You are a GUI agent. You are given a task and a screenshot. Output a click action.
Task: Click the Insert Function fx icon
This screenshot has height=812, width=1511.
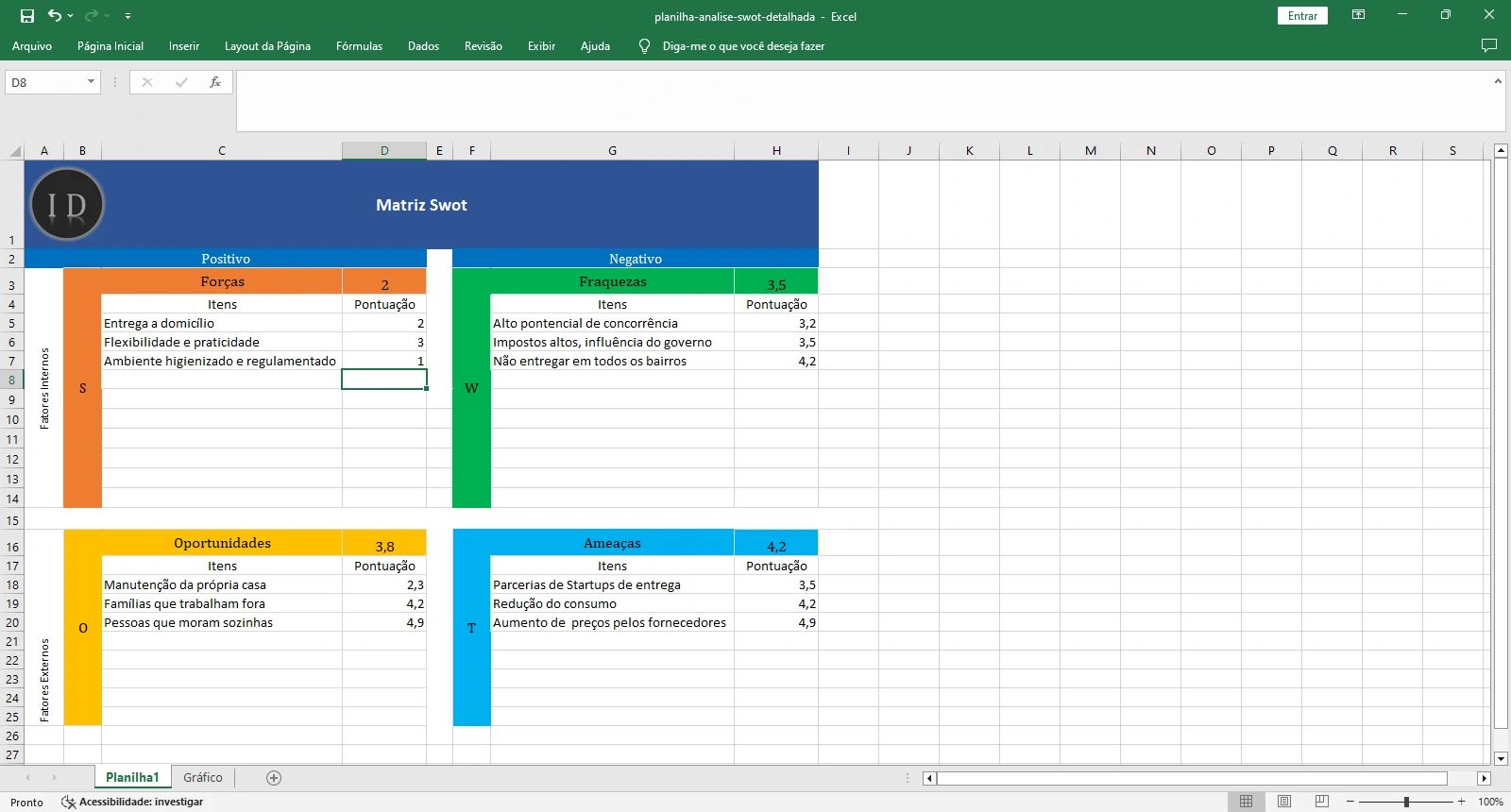215,82
